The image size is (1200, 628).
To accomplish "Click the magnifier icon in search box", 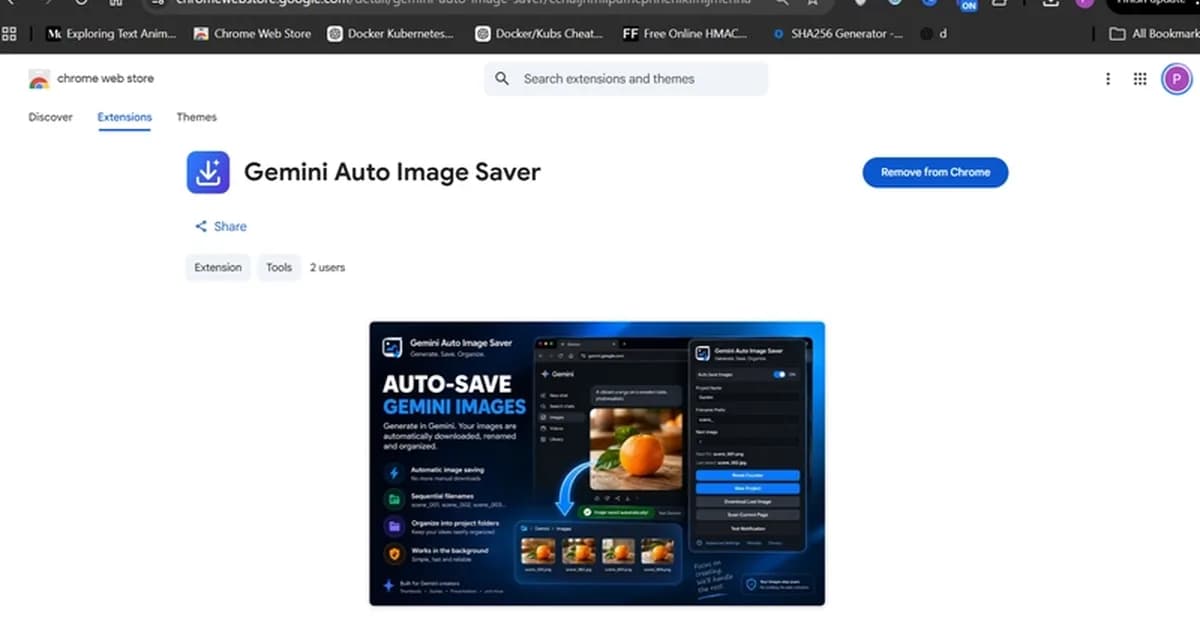I will (x=502, y=79).
